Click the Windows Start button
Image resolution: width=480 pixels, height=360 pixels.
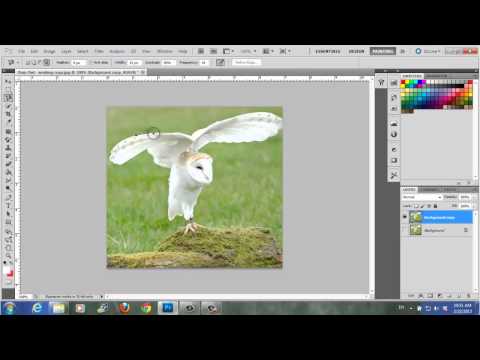[10, 308]
